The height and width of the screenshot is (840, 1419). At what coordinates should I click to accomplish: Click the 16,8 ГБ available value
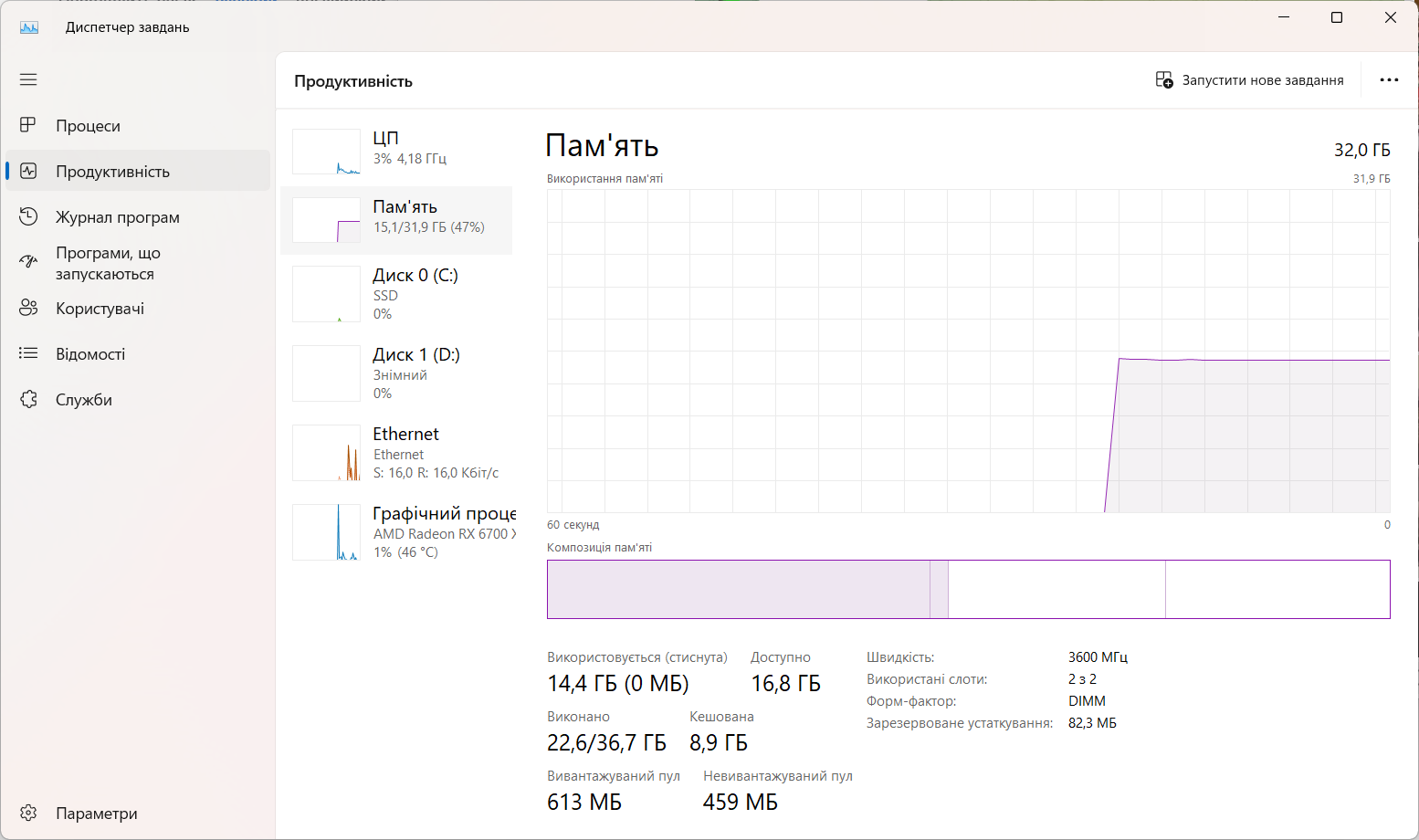pyautogui.click(x=785, y=684)
